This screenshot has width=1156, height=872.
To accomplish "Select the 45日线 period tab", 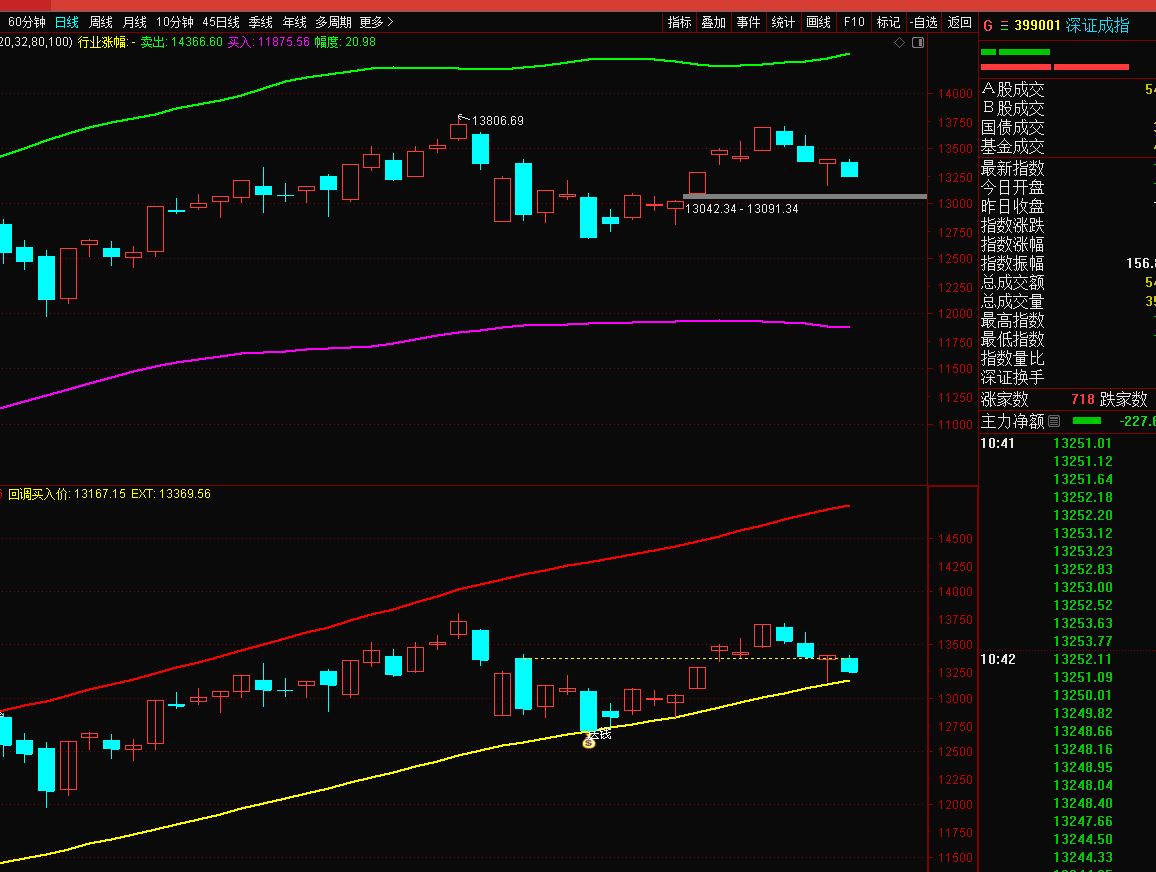I will (221, 22).
